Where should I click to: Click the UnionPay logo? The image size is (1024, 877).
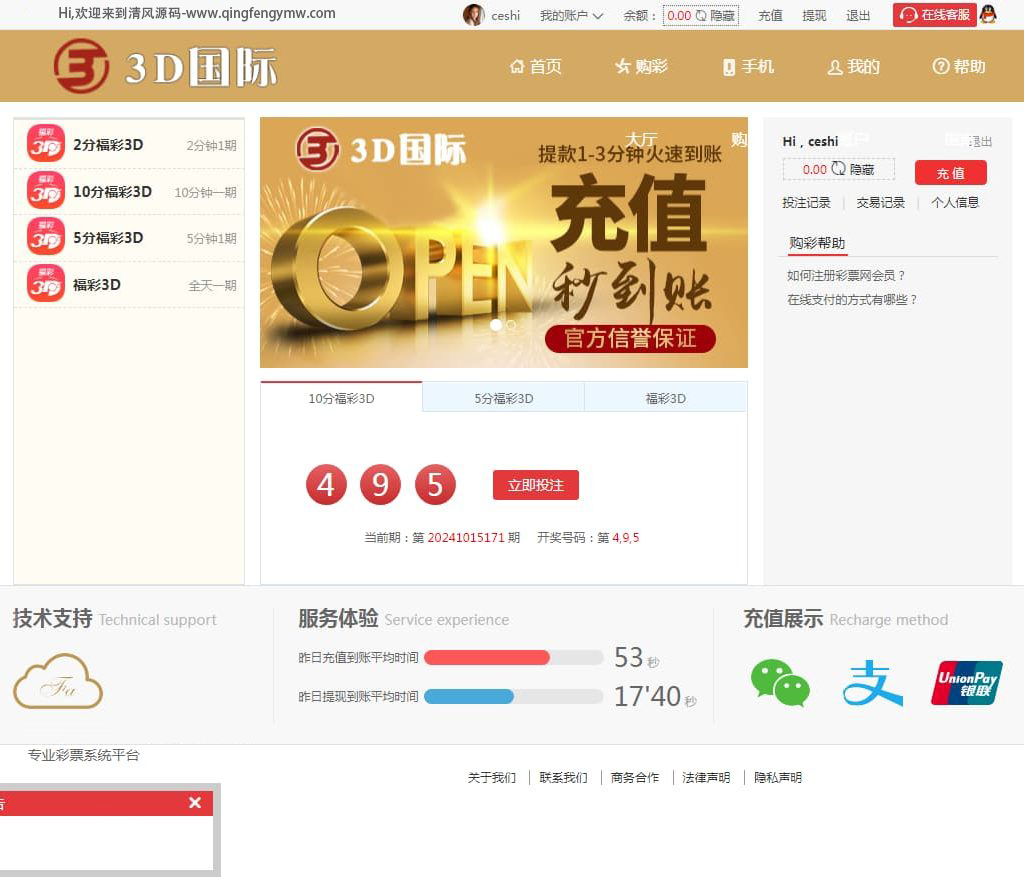click(966, 683)
